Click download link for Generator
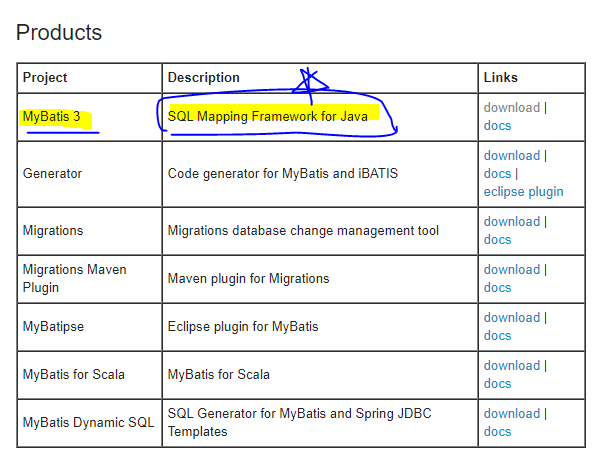Screen dimensions: 599x460 tap(512, 156)
